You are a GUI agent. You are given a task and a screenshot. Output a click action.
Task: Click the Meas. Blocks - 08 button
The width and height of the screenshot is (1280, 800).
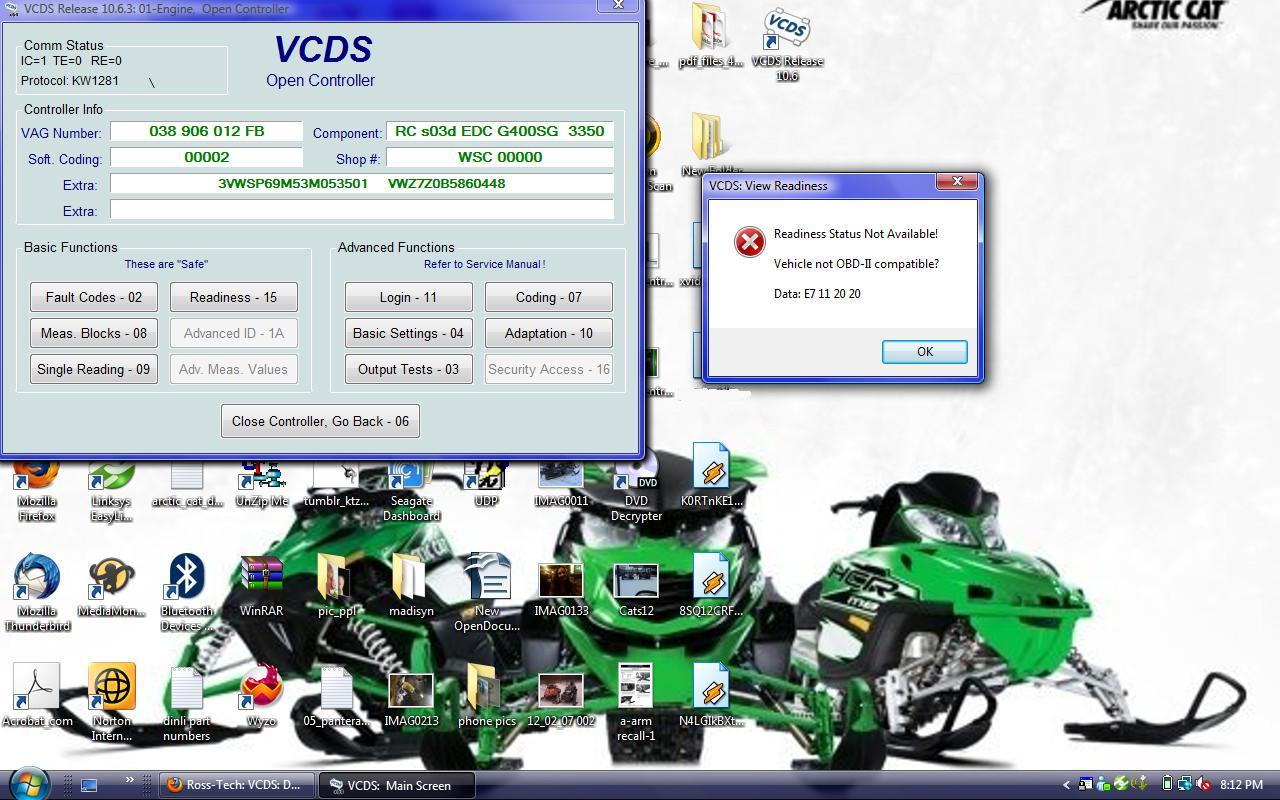pos(94,333)
